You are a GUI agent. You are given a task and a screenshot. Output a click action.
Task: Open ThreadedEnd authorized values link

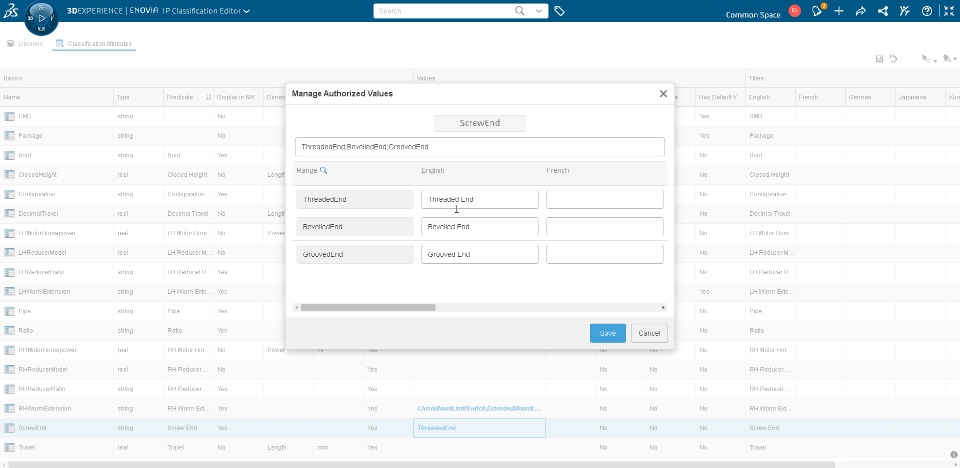(437, 428)
